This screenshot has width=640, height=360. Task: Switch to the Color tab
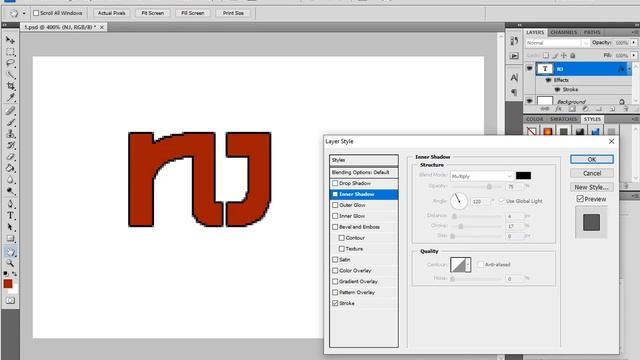pyautogui.click(x=534, y=119)
